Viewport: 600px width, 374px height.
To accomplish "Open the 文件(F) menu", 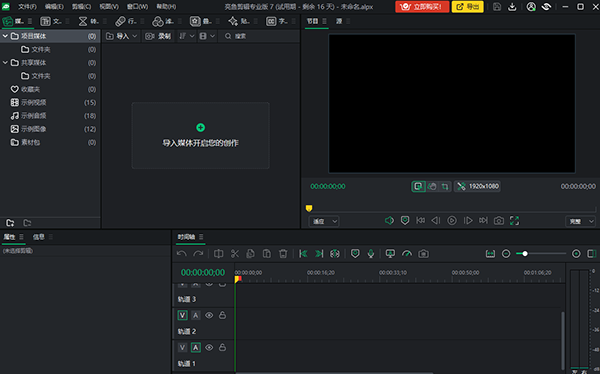I will coord(27,7).
